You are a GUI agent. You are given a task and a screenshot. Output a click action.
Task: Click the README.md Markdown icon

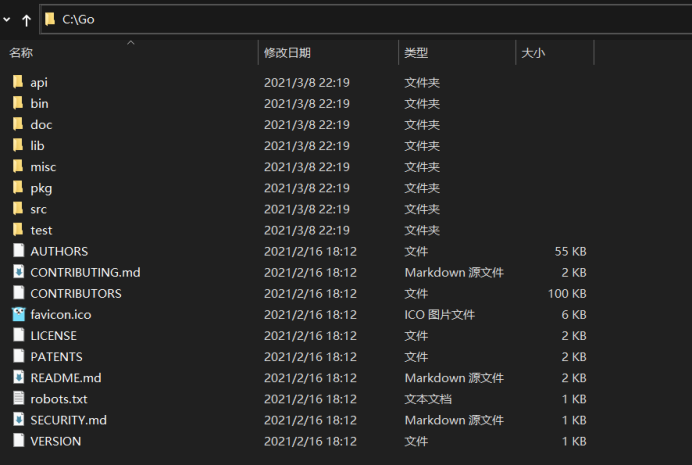[x=19, y=377]
